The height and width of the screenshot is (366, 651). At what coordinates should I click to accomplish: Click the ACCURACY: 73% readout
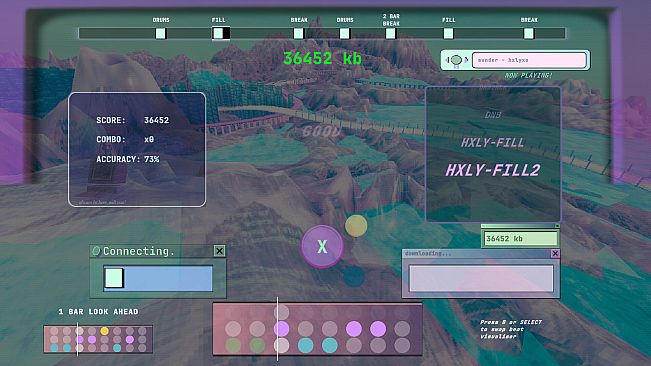(127, 159)
